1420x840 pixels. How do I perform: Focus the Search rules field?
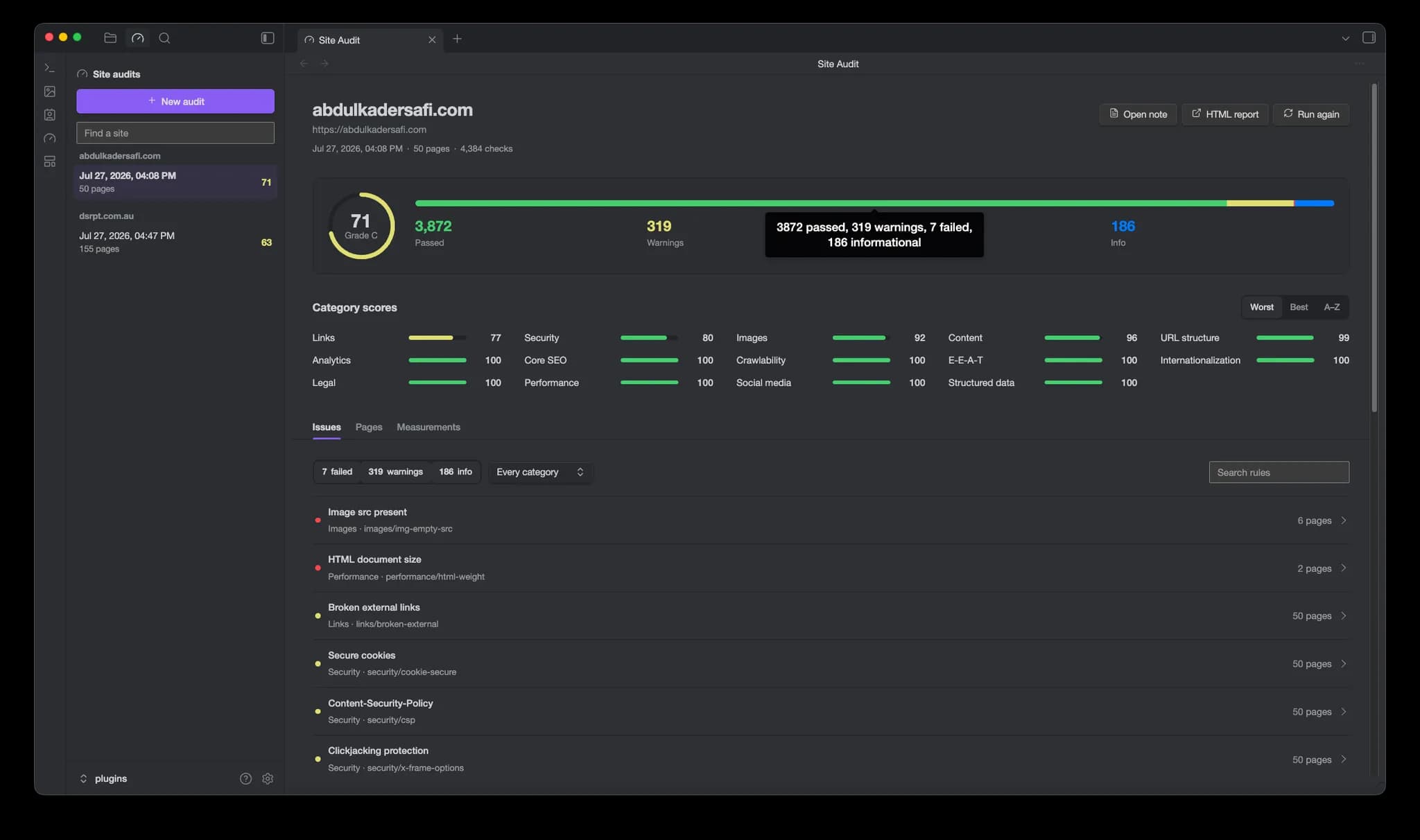coord(1279,473)
